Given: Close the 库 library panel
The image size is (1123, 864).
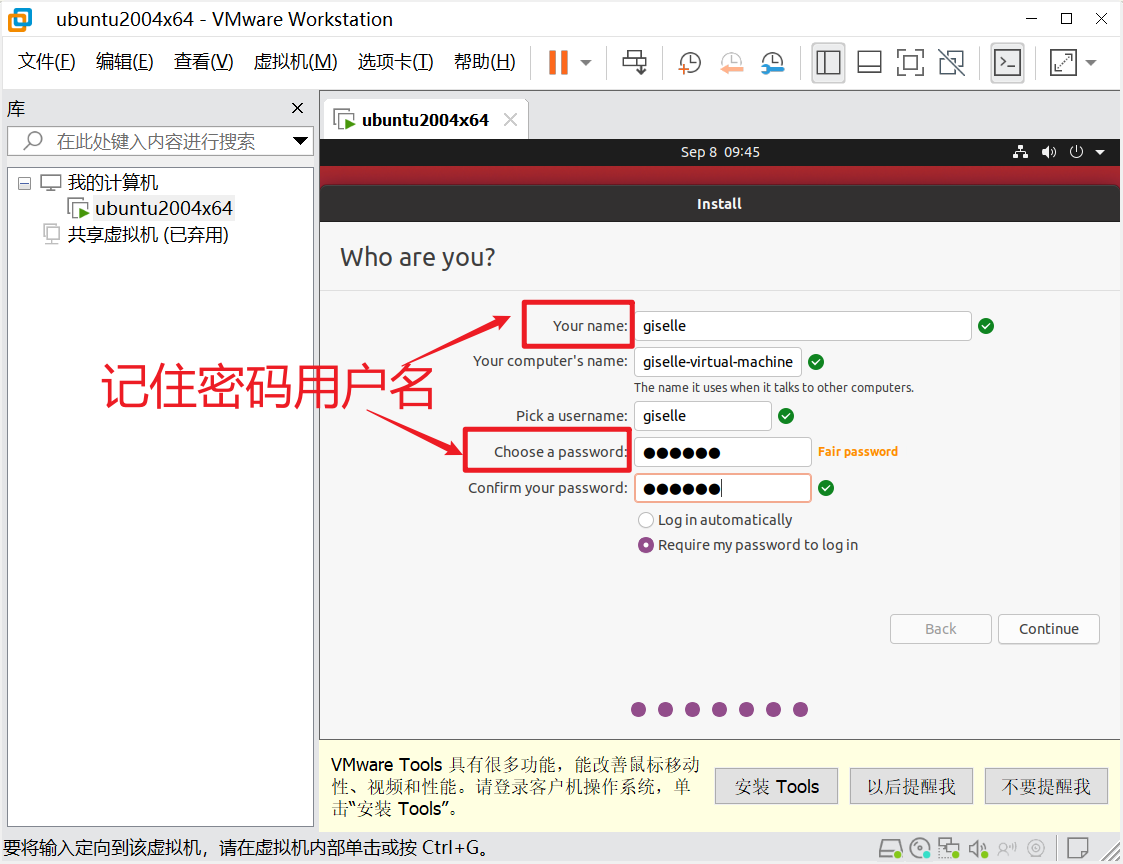Looking at the screenshot, I should tap(298, 108).
